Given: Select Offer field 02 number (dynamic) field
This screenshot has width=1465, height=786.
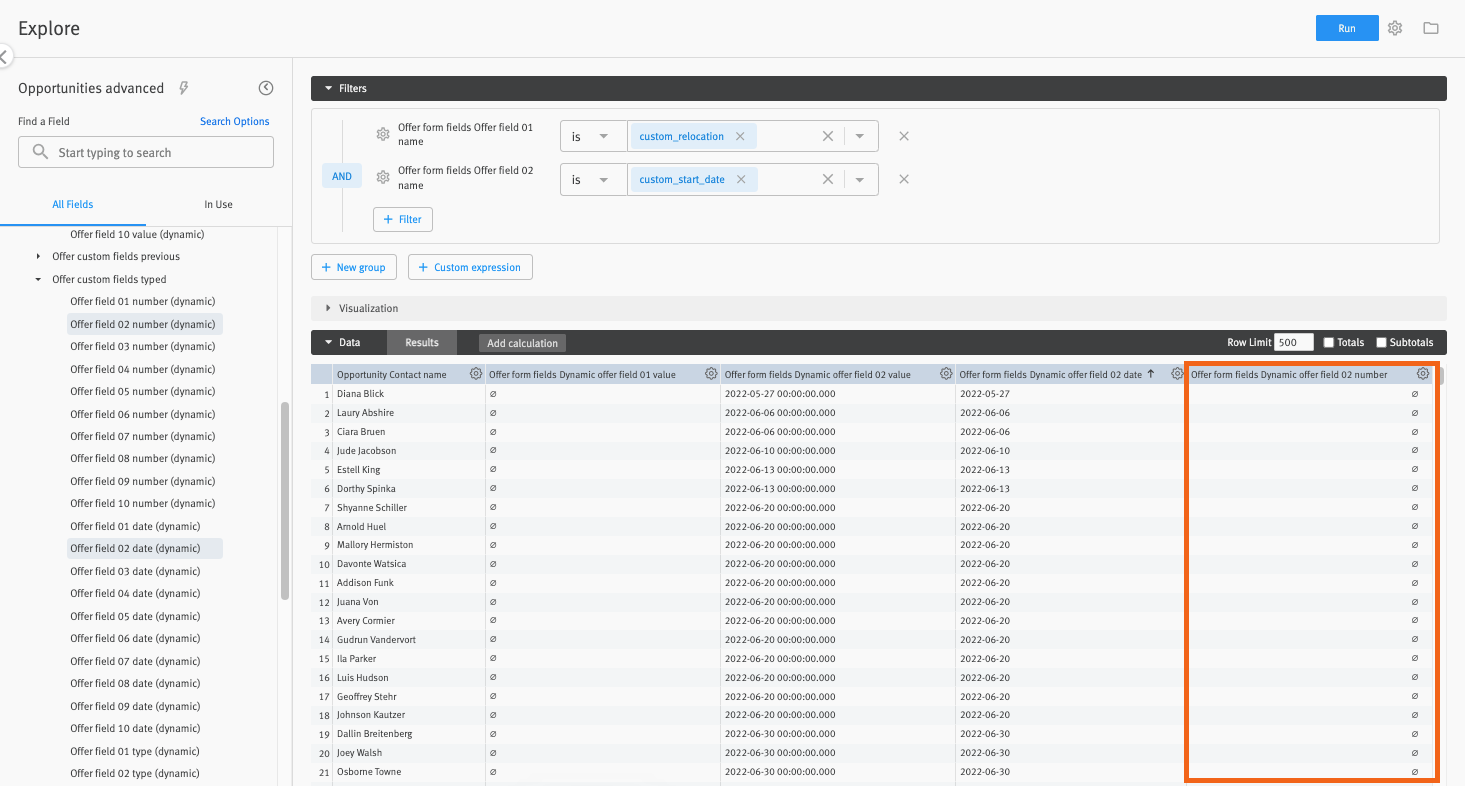Looking at the screenshot, I should point(143,324).
